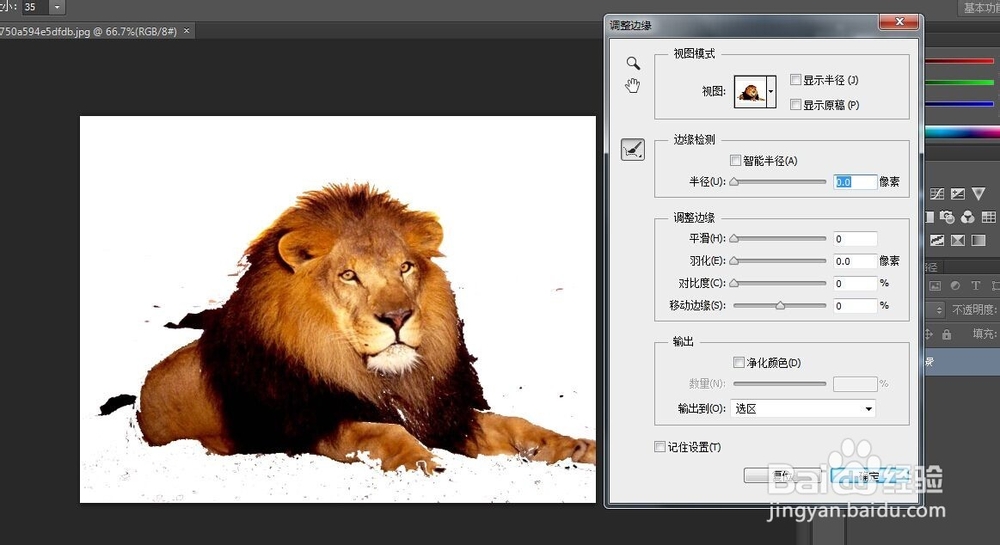Open the view mode thumbnail dropdown
The height and width of the screenshot is (545, 1000).
[x=770, y=91]
